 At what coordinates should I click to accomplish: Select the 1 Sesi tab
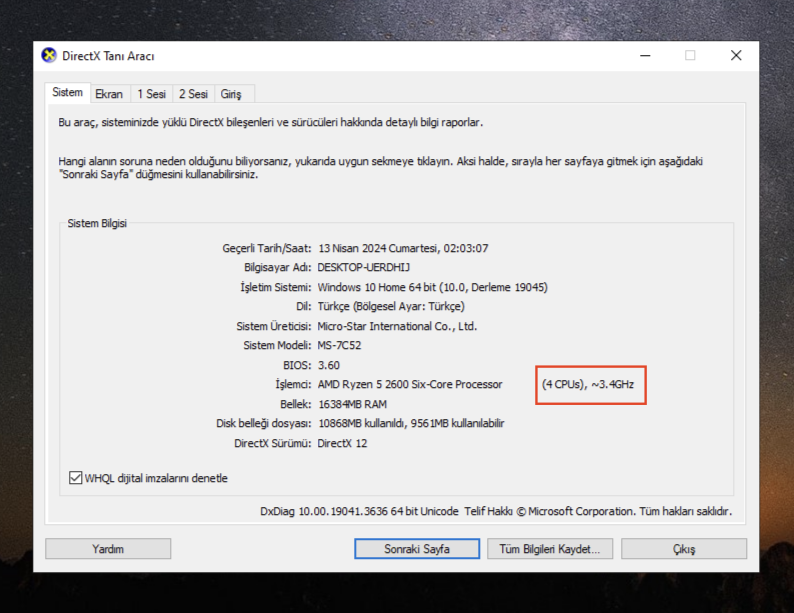[x=151, y=94]
